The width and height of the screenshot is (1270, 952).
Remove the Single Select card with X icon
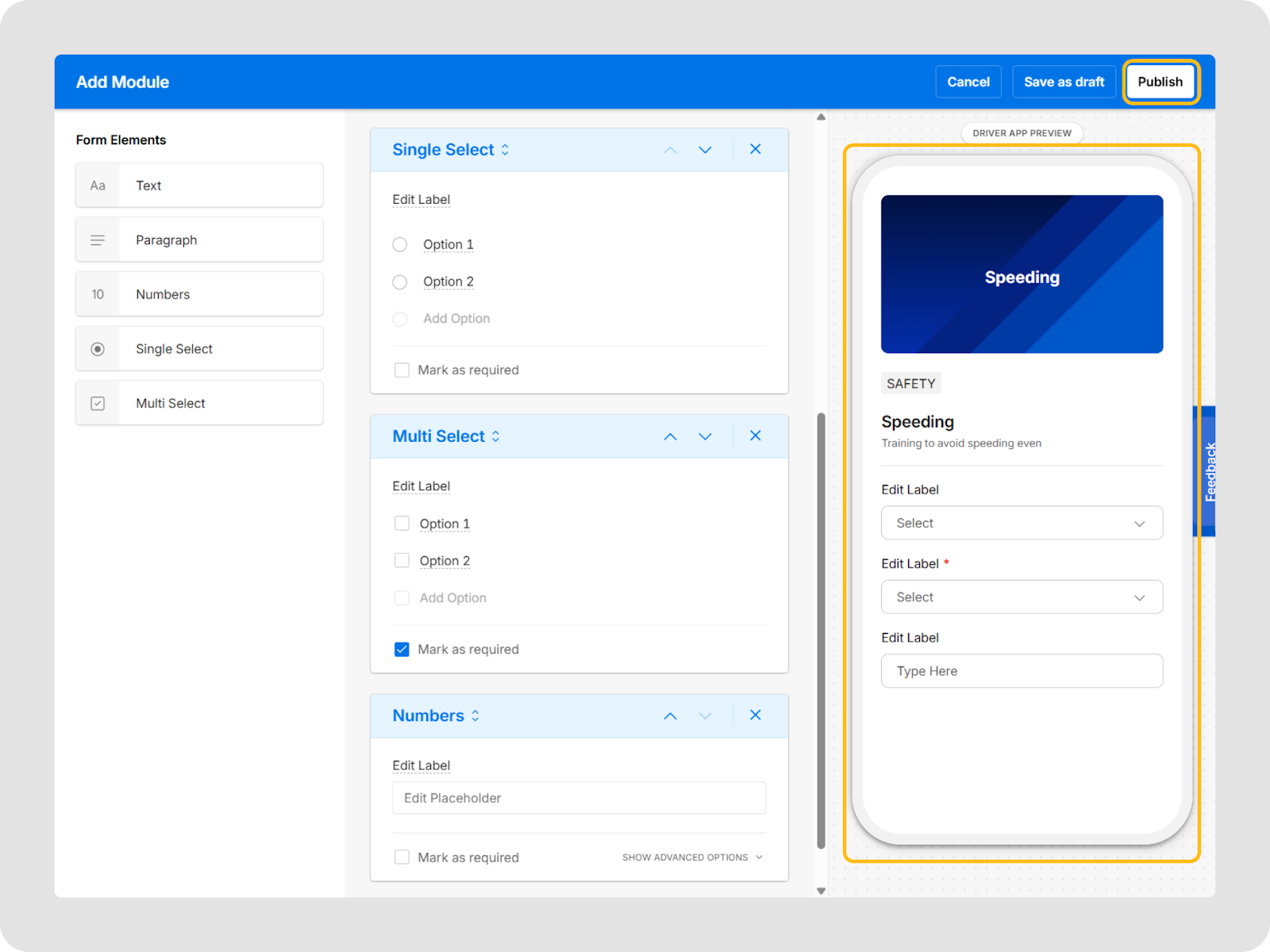coord(755,149)
